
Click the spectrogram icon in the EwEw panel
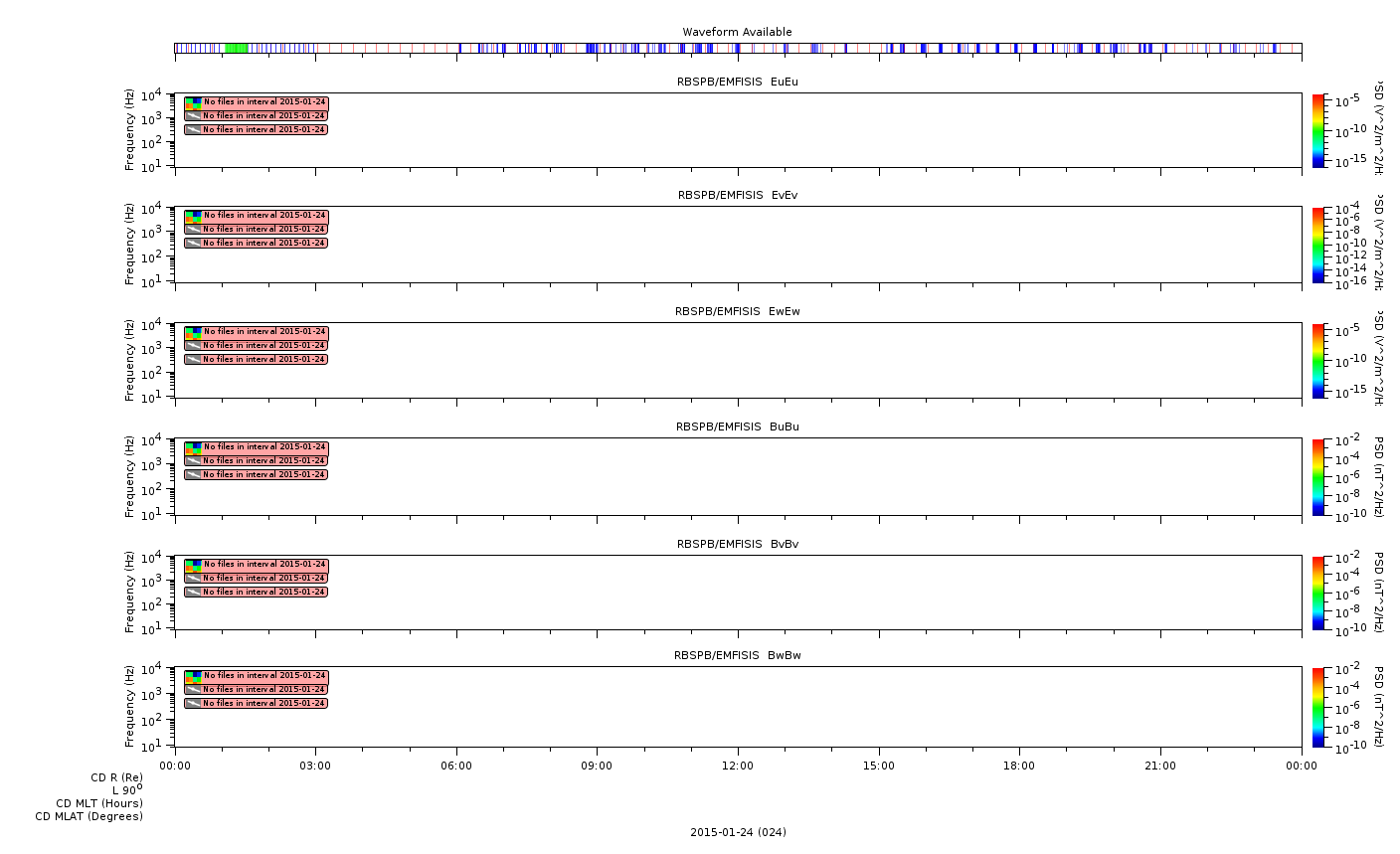[193, 332]
